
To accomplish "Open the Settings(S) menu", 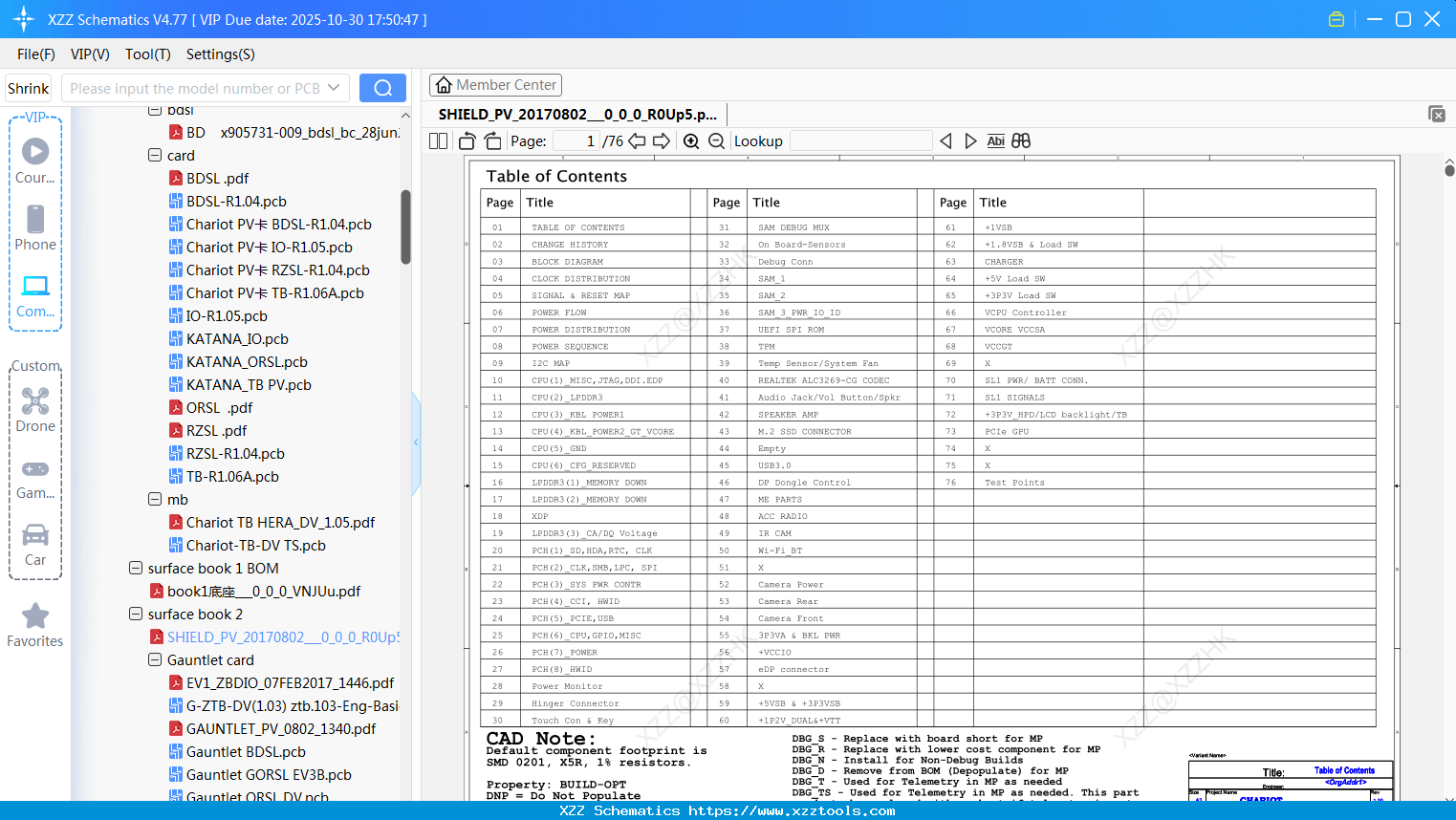I will (x=221, y=54).
